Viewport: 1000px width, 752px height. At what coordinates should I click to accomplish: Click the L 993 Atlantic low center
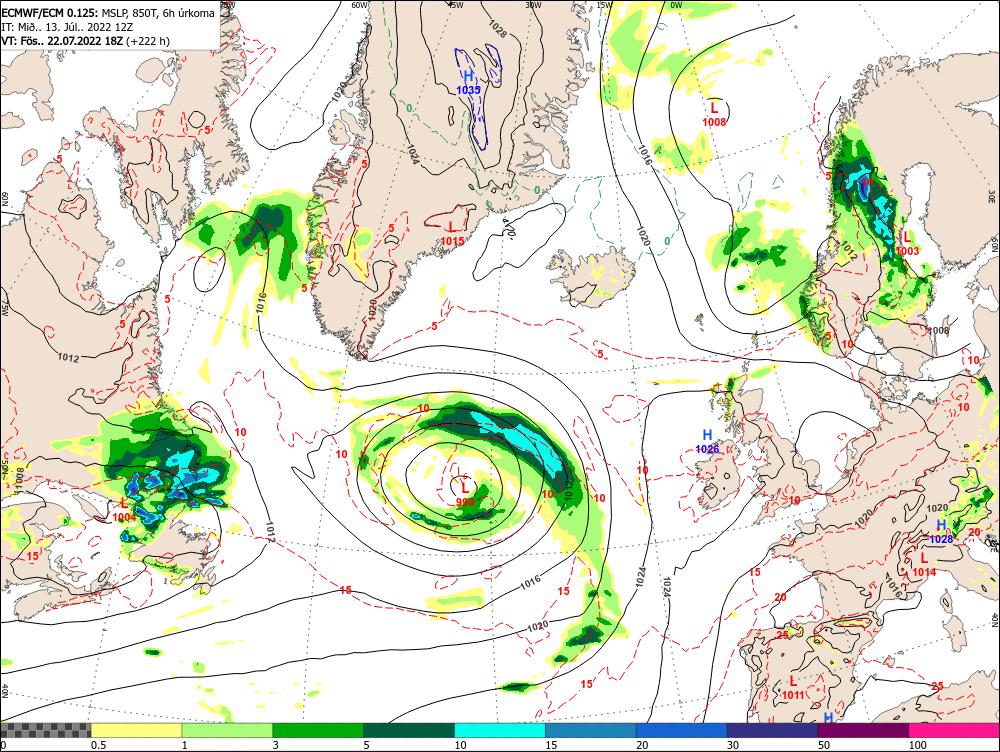point(465,494)
